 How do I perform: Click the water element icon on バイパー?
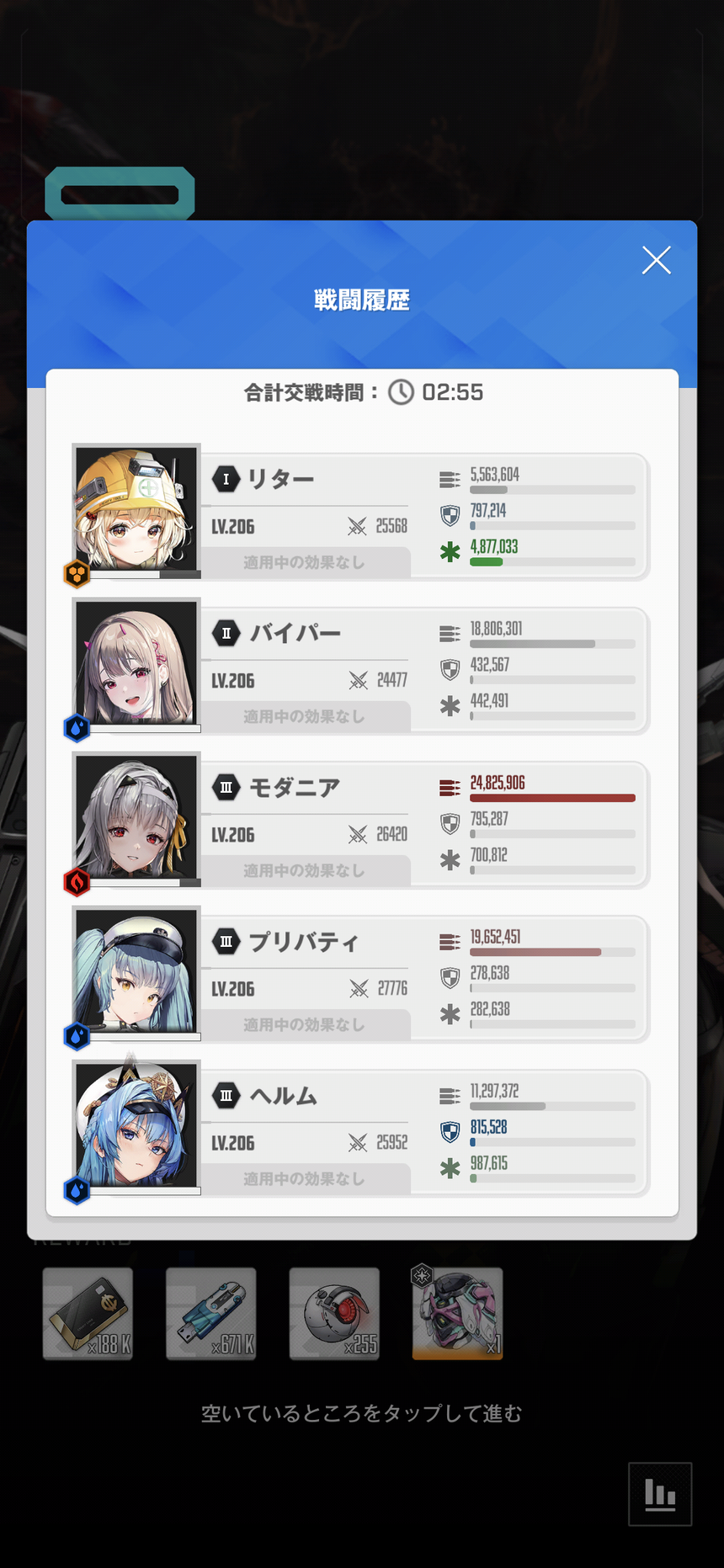[x=77, y=728]
